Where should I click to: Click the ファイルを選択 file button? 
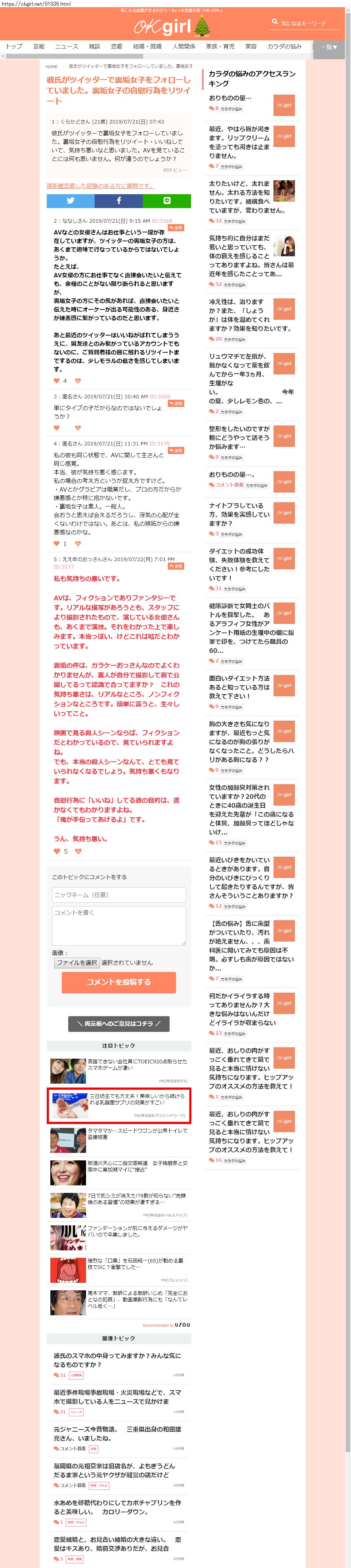pyautogui.click(x=77, y=962)
